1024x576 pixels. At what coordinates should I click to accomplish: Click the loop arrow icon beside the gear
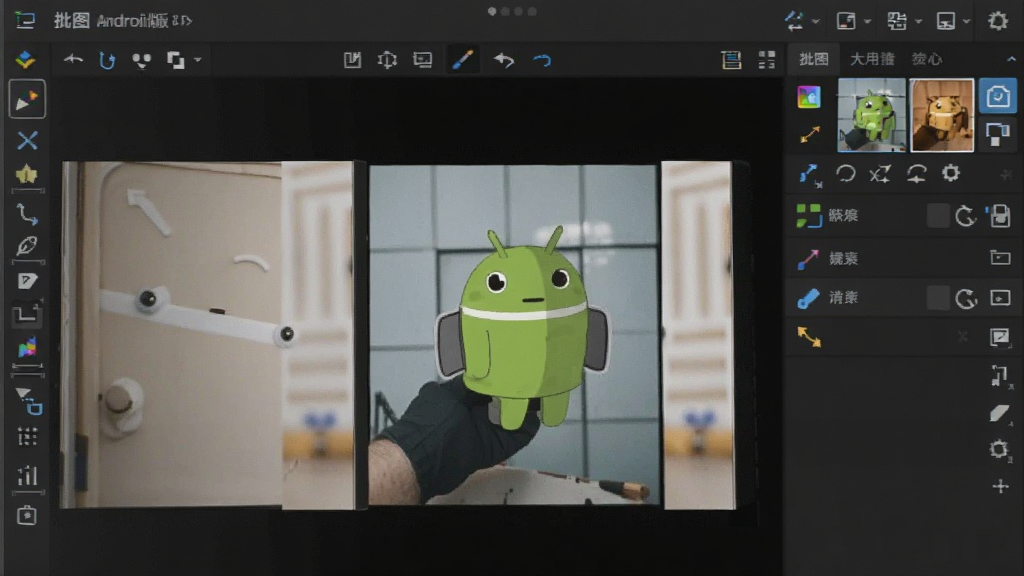916,174
